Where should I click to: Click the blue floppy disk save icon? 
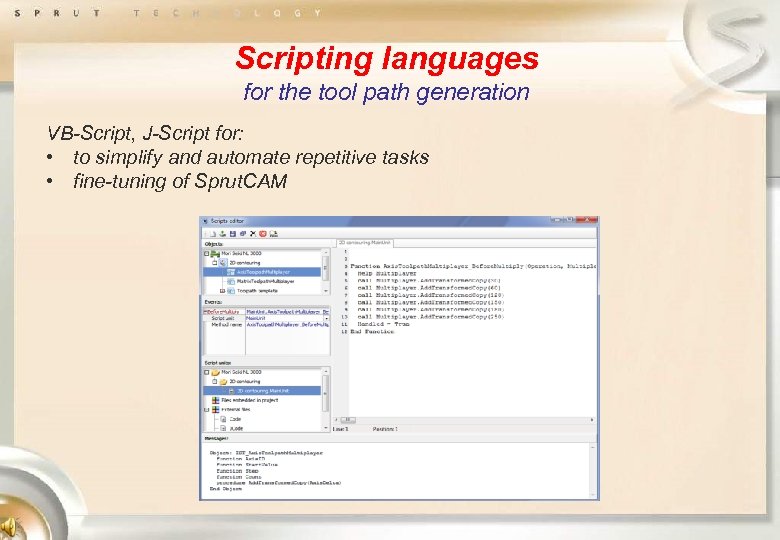[233, 234]
